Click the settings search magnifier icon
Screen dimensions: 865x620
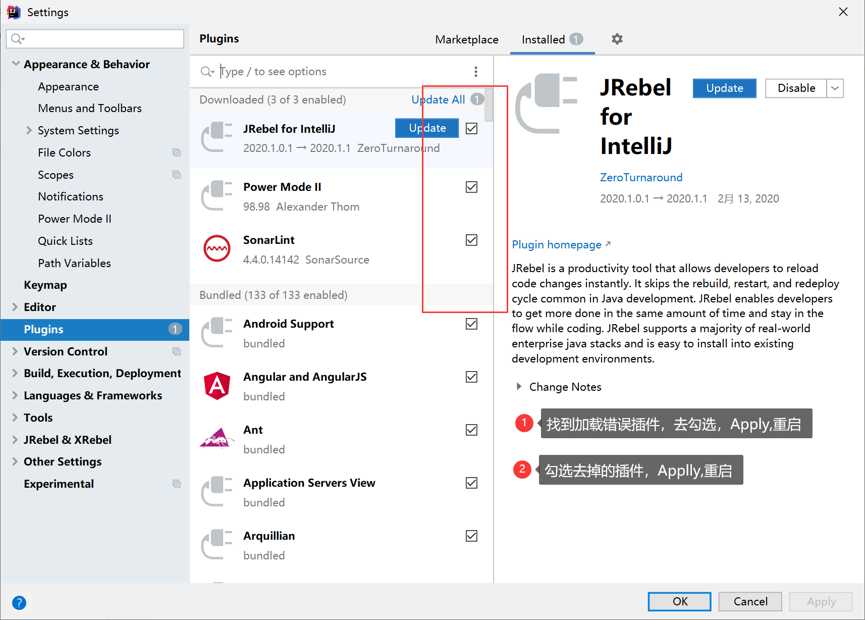click(18, 39)
